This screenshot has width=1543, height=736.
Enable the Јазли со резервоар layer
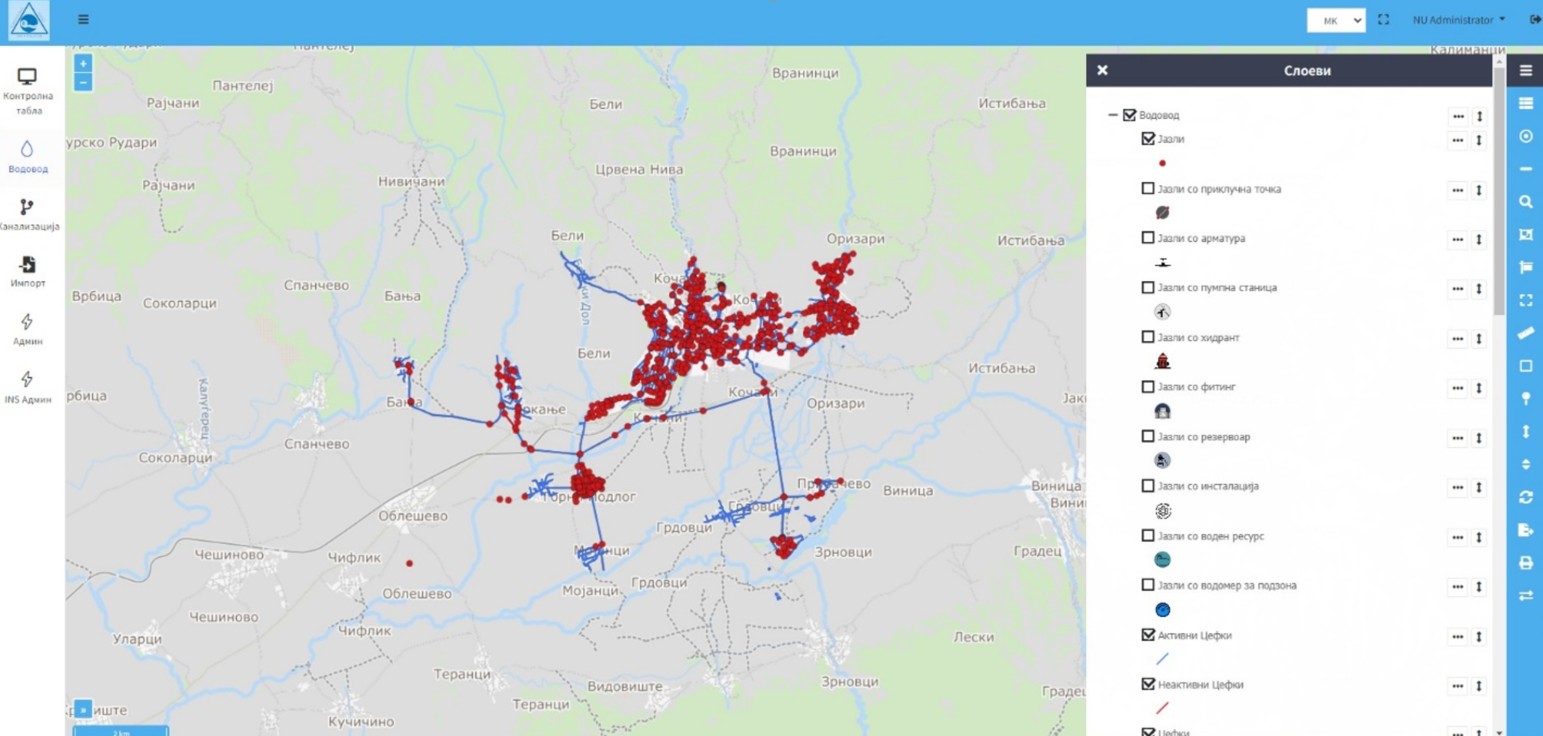point(1148,436)
